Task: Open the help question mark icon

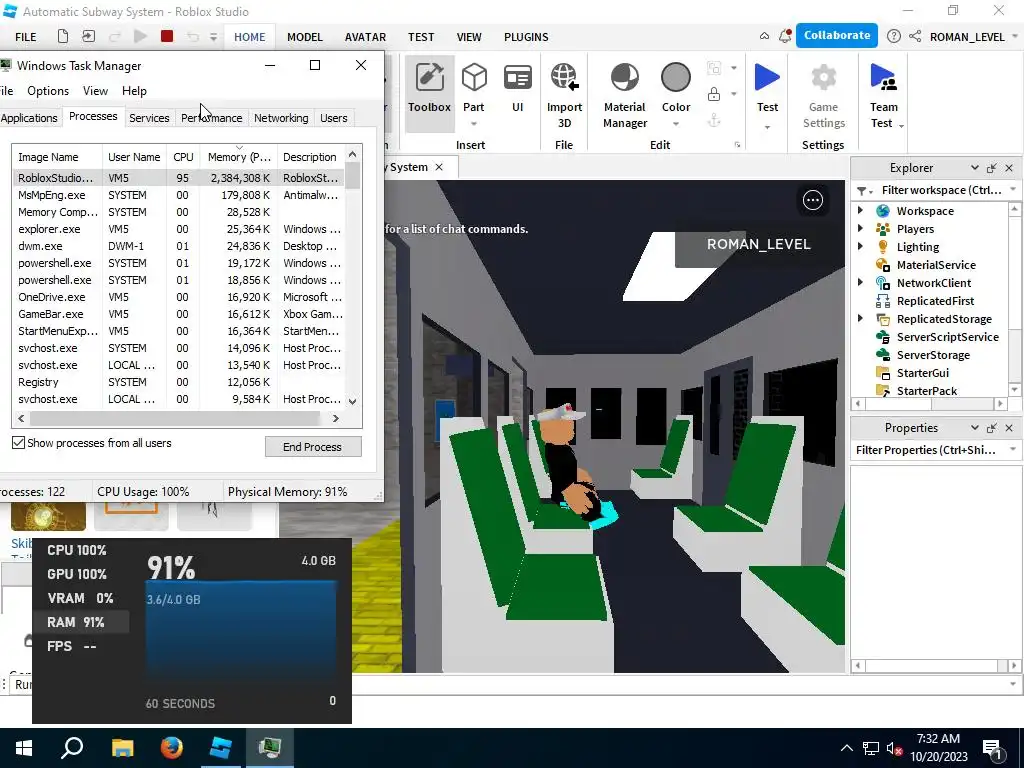Action: pyautogui.click(x=894, y=37)
